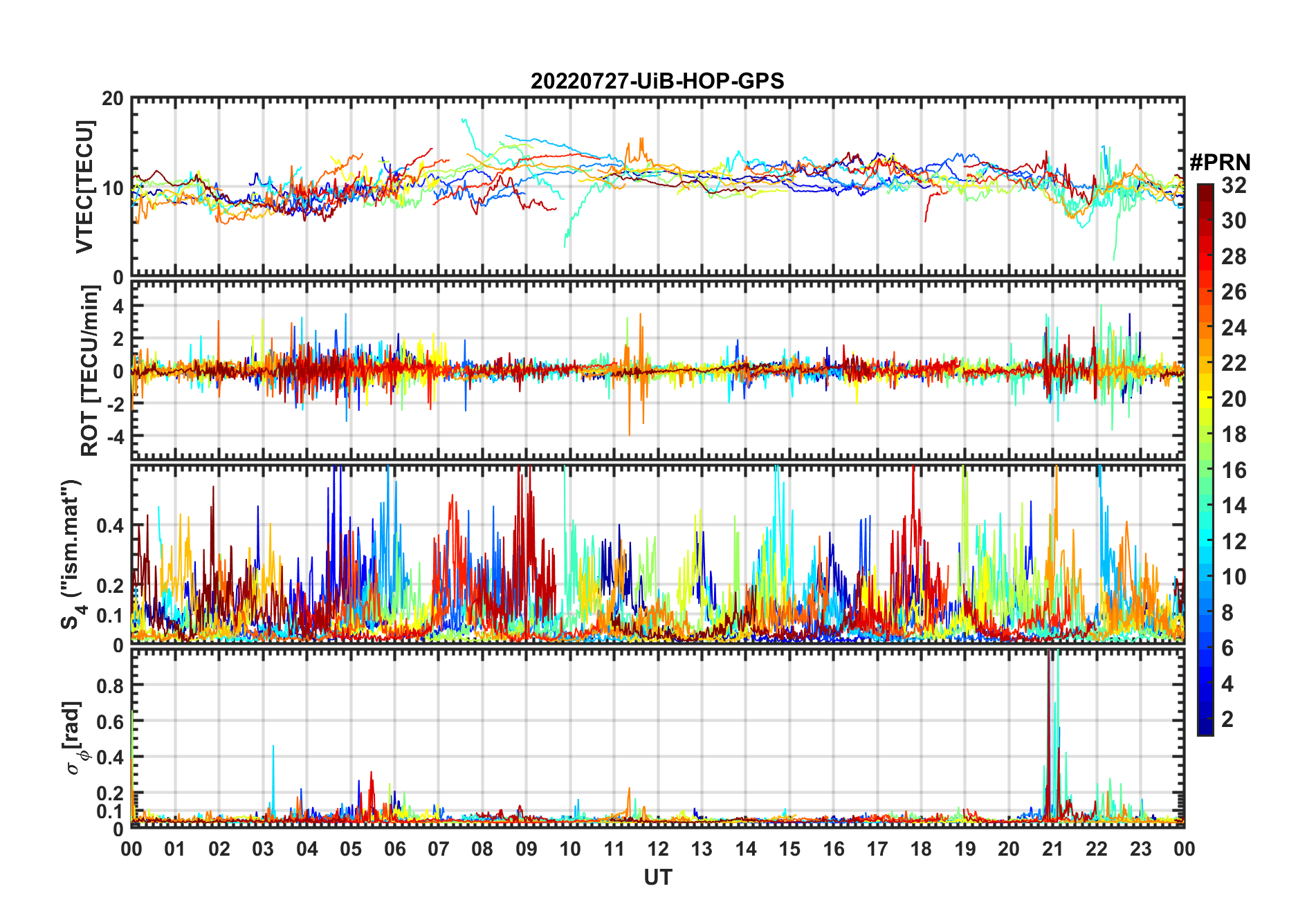Screen dimensions: 1316x920
Task: Click the x-axis hour label 21
Action: coord(1052,849)
